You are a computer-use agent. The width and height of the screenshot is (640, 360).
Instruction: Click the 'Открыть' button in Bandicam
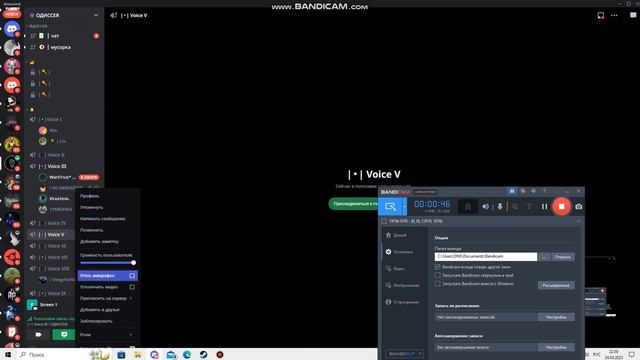[x=563, y=257]
